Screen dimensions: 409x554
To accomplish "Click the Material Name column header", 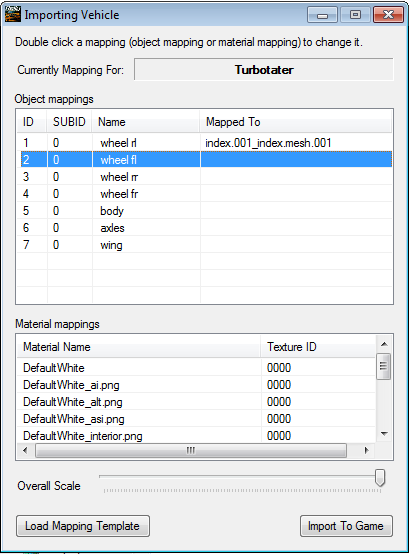I will pos(139,347).
